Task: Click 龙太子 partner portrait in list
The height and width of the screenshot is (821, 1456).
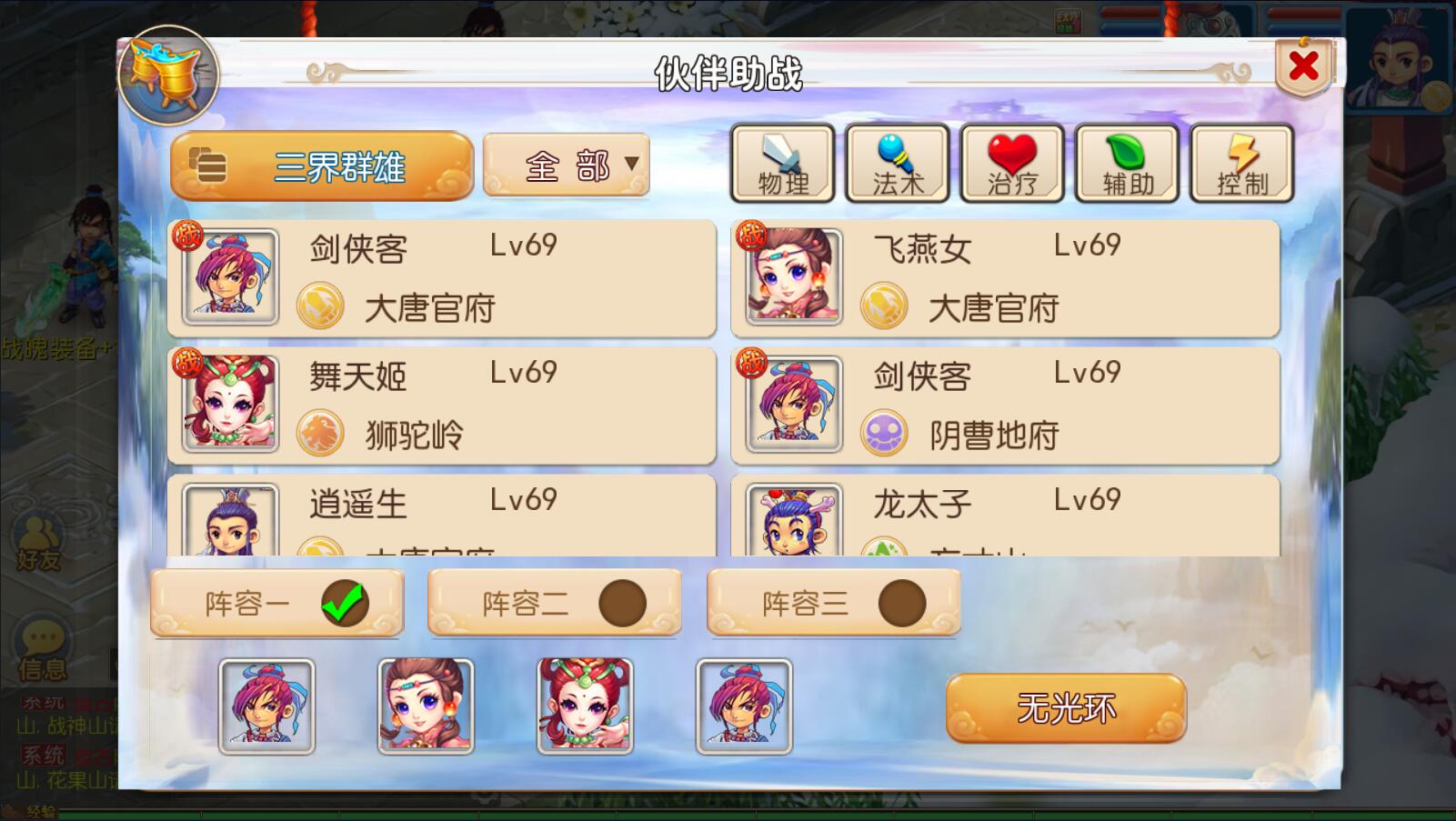Action: pyautogui.click(x=794, y=520)
